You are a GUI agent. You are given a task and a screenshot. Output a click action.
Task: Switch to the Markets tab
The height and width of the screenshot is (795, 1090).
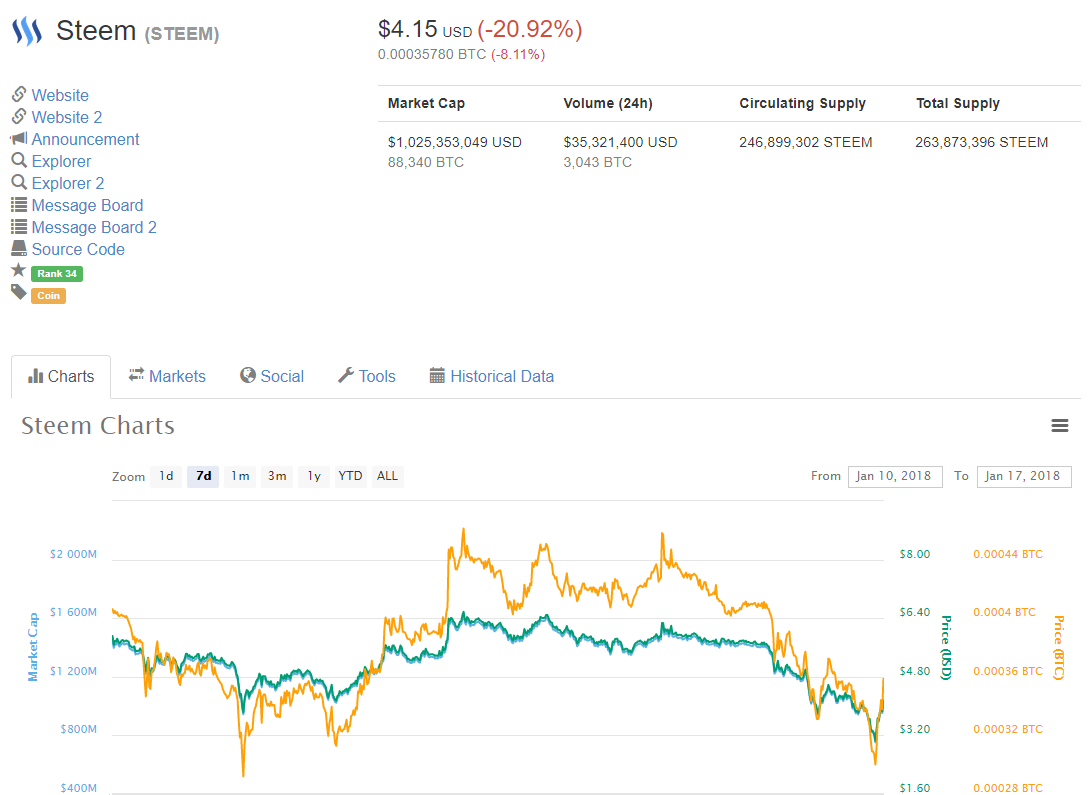click(168, 377)
